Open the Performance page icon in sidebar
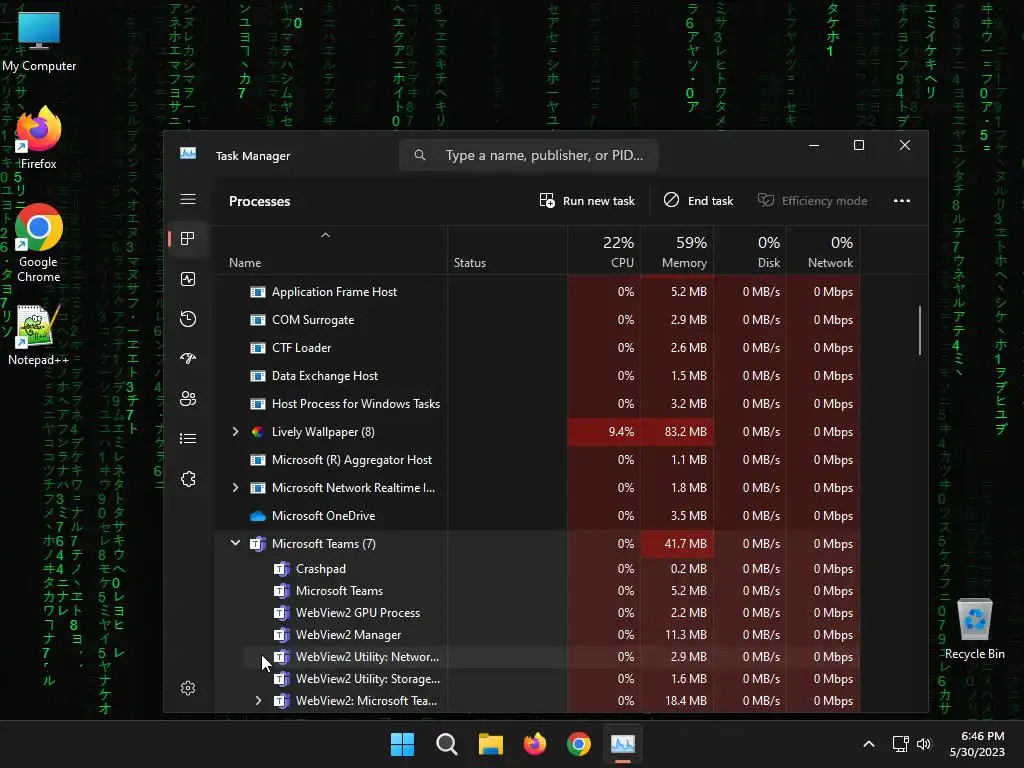Viewport: 1024px width, 768px height. point(188,279)
